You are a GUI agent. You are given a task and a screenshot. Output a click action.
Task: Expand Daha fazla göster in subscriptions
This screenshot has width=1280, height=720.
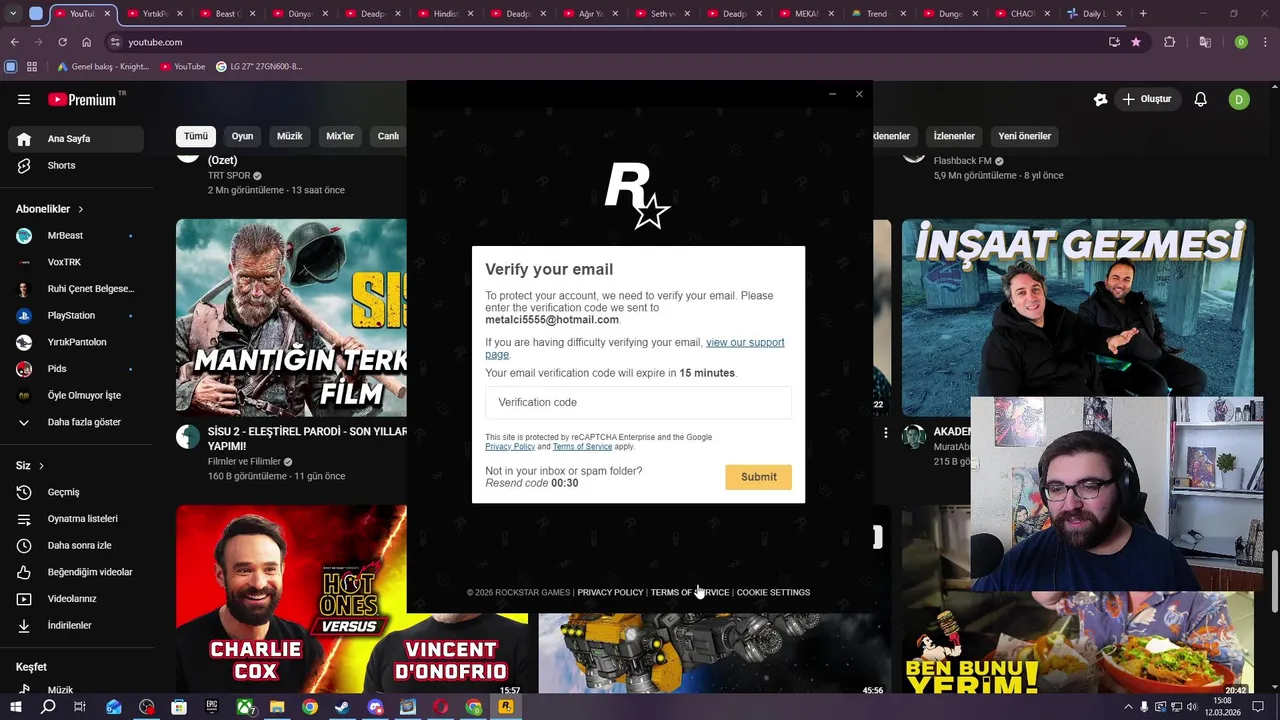75,422
